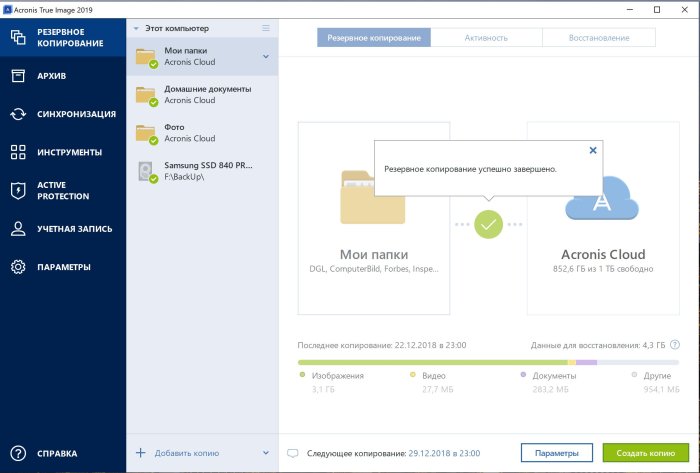Open Active Protection shield icon
Image resolution: width=700 pixels, height=473 pixels.
point(18,190)
